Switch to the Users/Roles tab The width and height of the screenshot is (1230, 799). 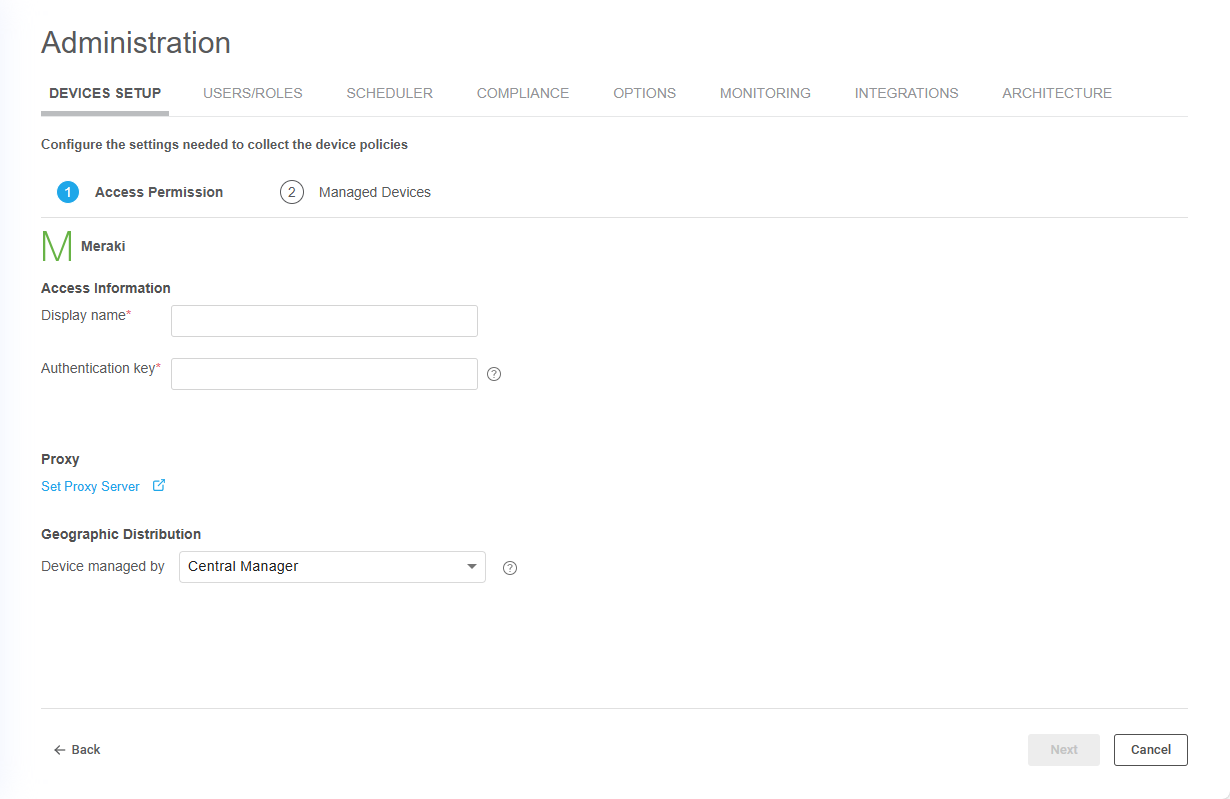click(x=252, y=93)
